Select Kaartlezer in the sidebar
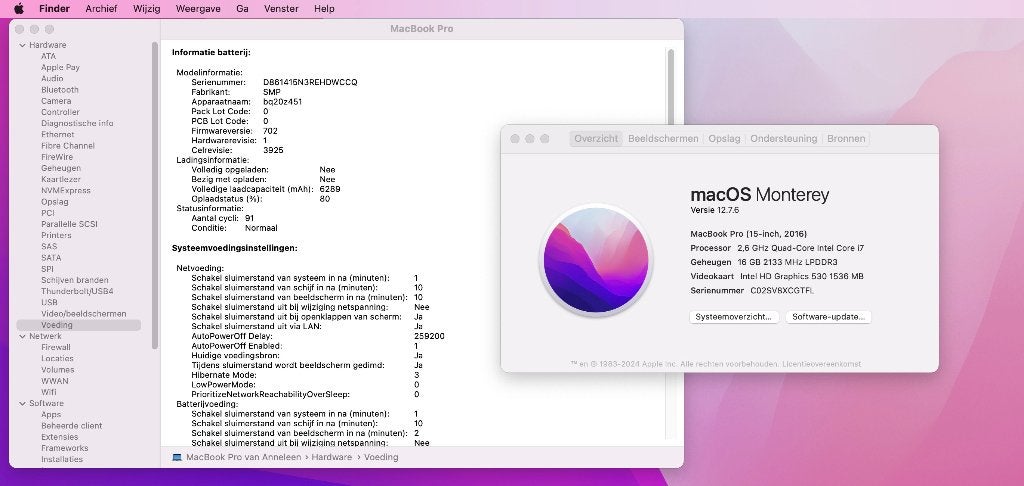1024x486 pixels. click(61, 180)
